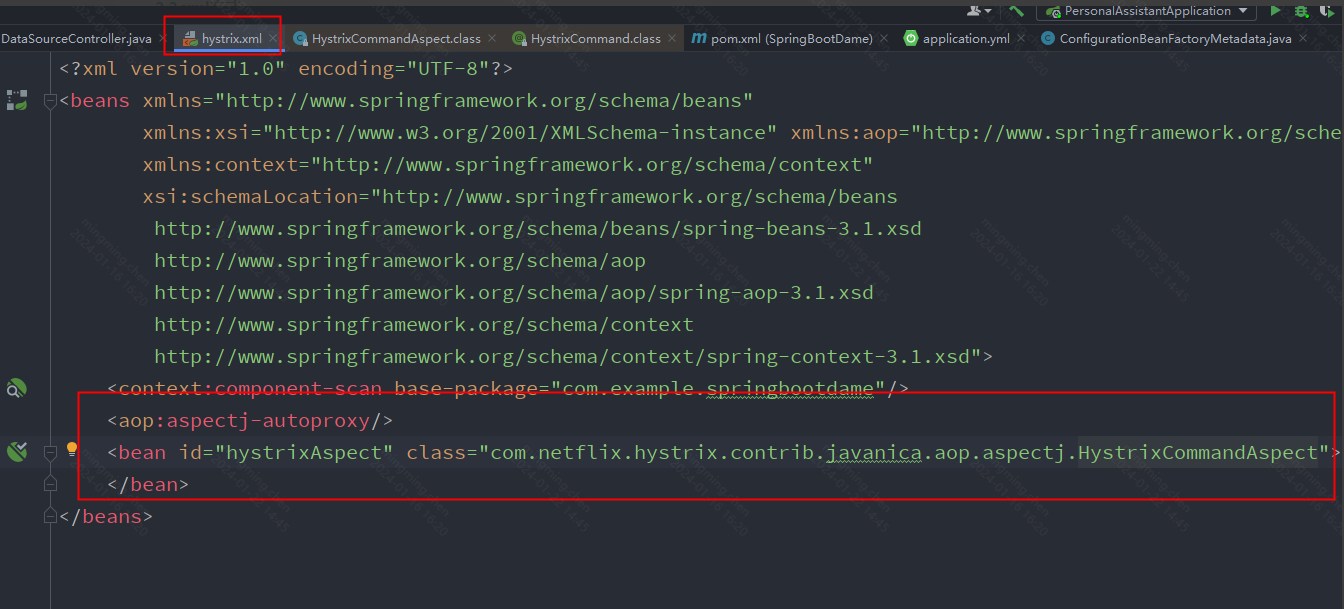The image size is (1344, 609).
Task: Open the user profile dropdown in the toolbar
Action: [x=978, y=11]
